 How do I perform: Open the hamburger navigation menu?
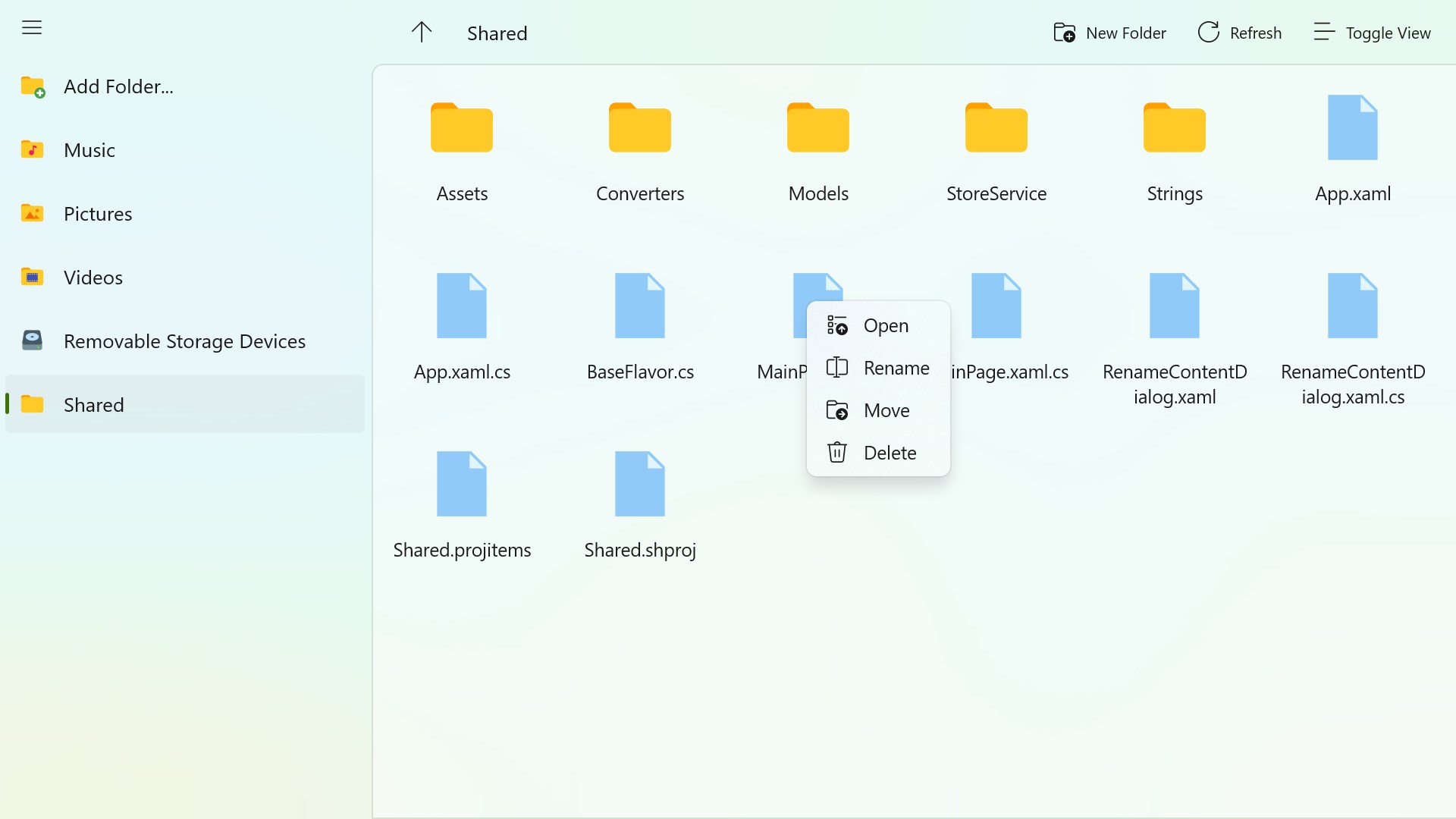[x=32, y=28]
